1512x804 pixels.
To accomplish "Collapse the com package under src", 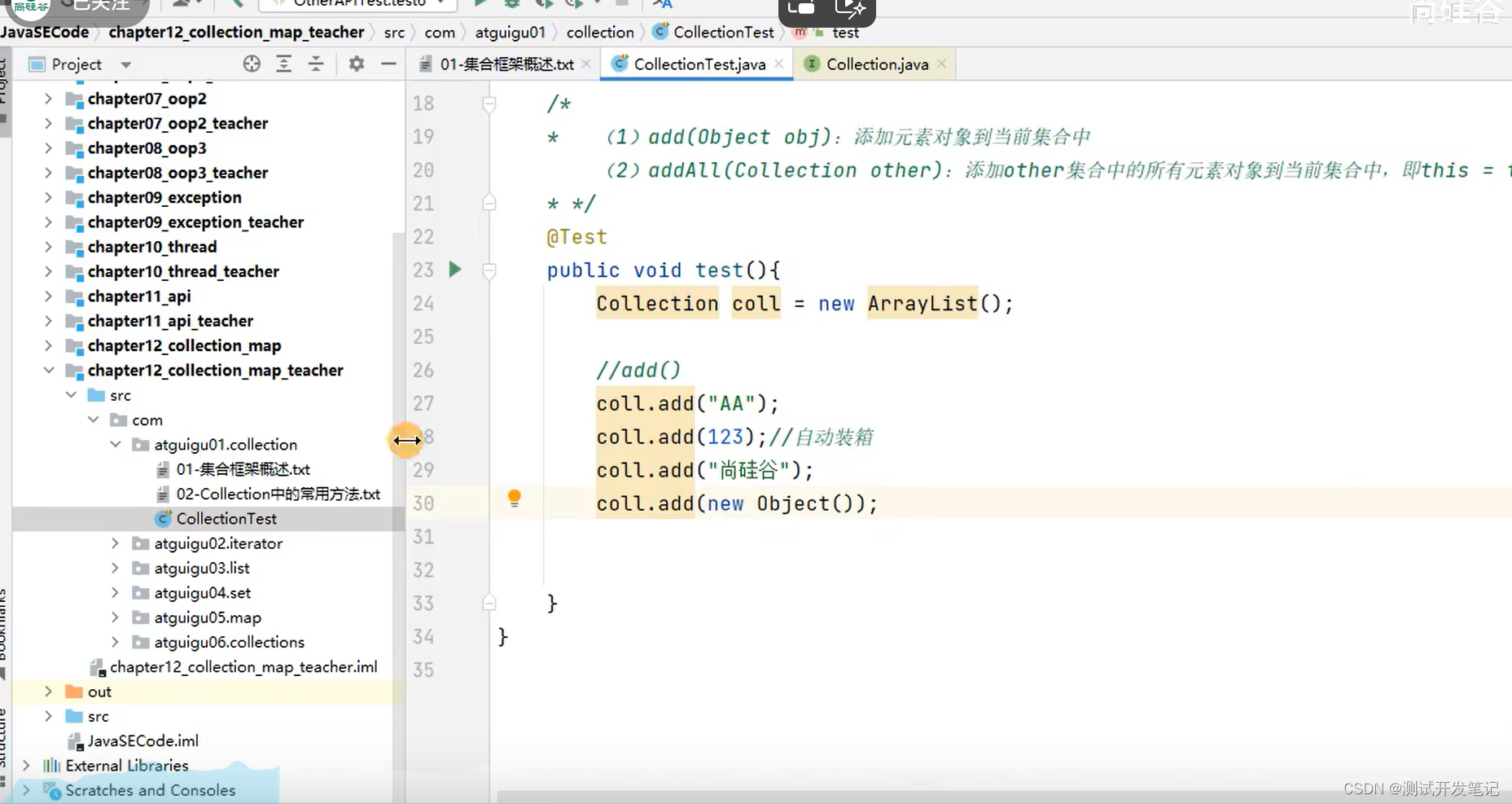I will pos(94,420).
